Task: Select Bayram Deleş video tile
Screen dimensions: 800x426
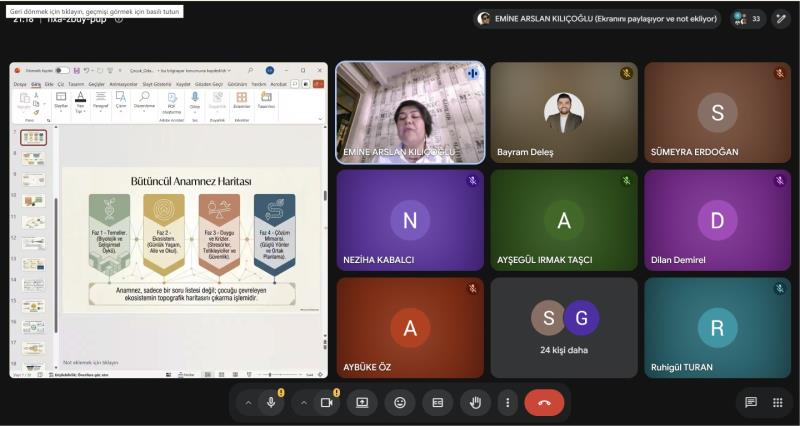Action: click(x=564, y=112)
